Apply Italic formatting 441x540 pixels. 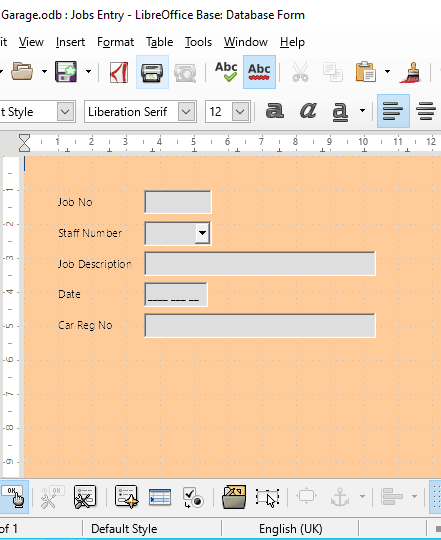point(308,111)
